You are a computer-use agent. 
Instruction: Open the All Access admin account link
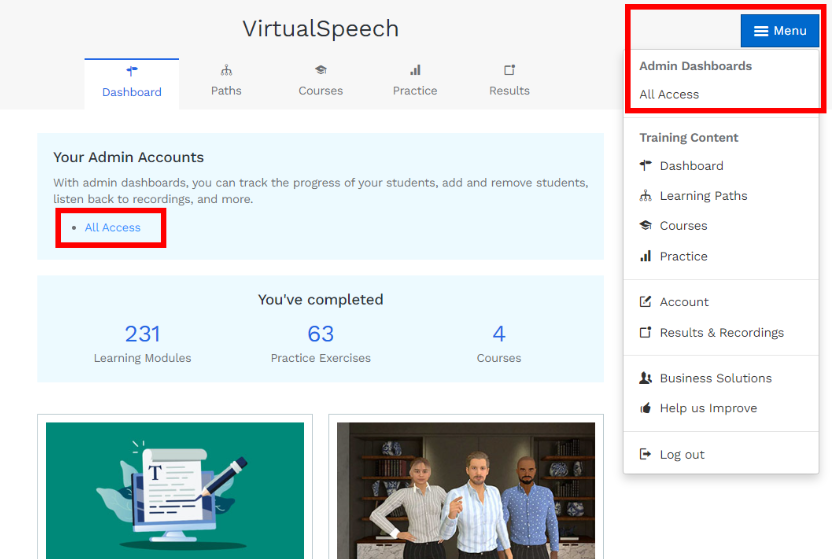[x=112, y=228]
